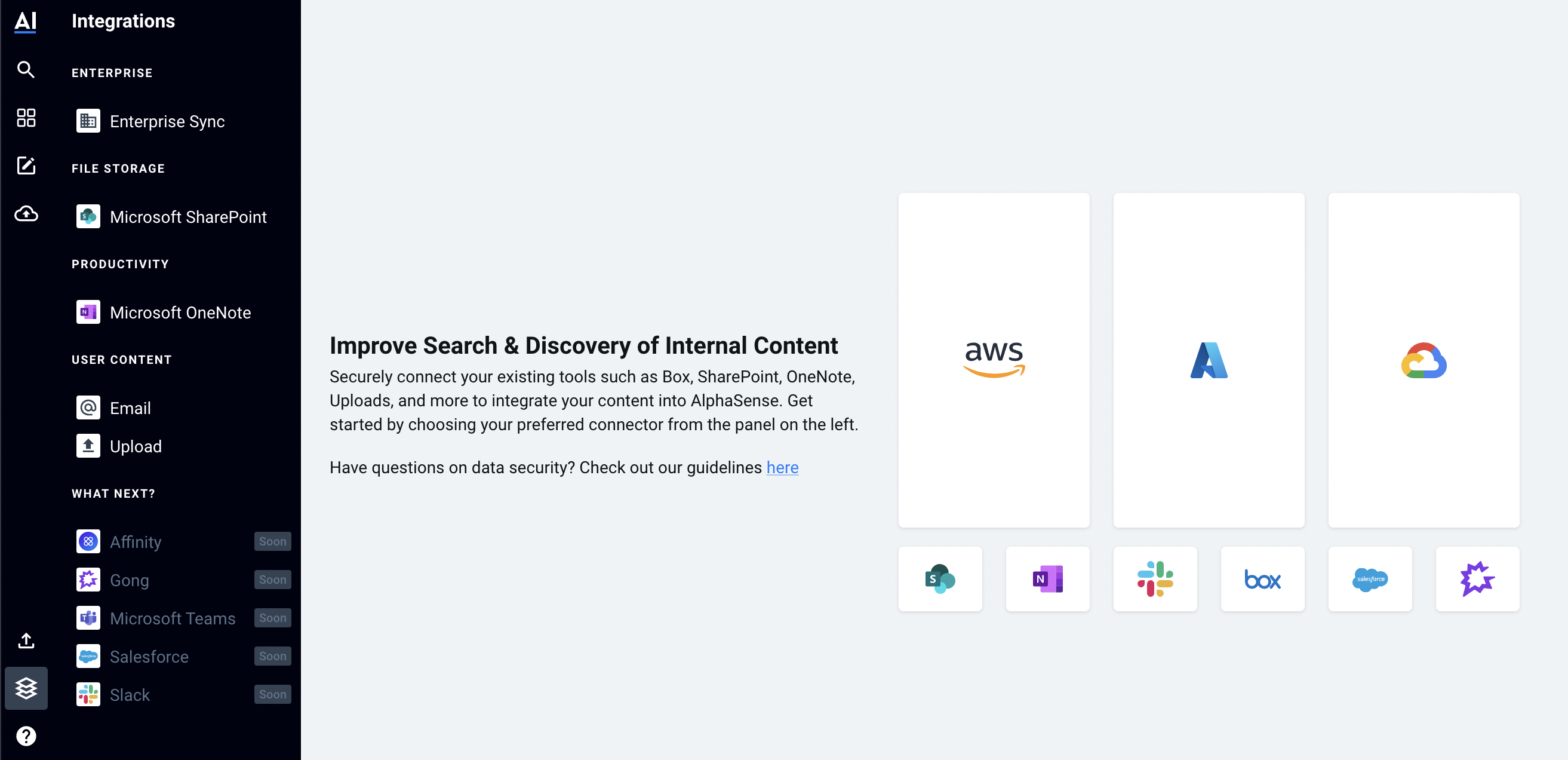The width and height of the screenshot is (1568, 760).
Task: Click the Slack logo tile
Action: tap(1155, 578)
